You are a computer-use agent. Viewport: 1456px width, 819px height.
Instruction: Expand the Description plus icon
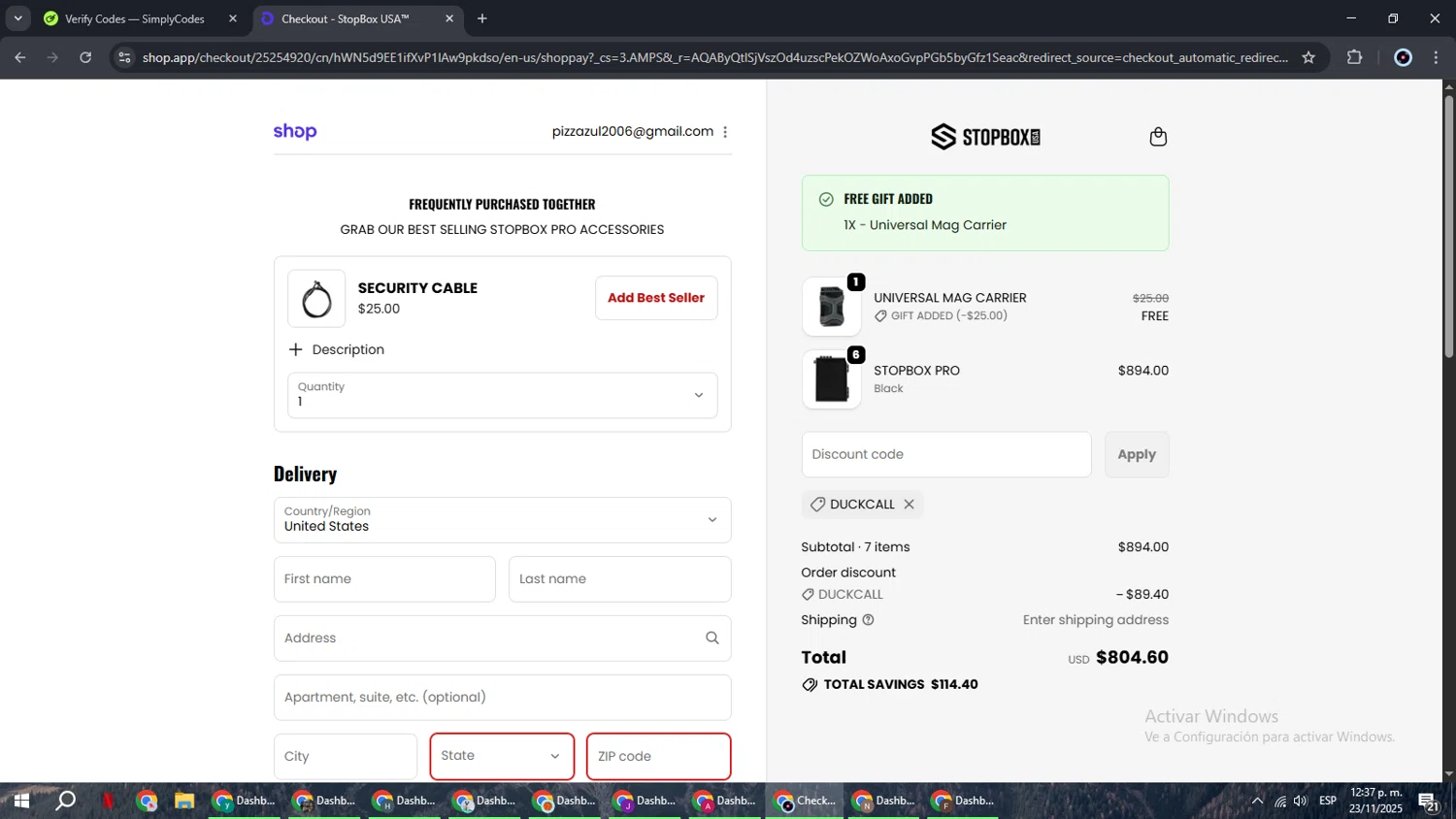[296, 349]
